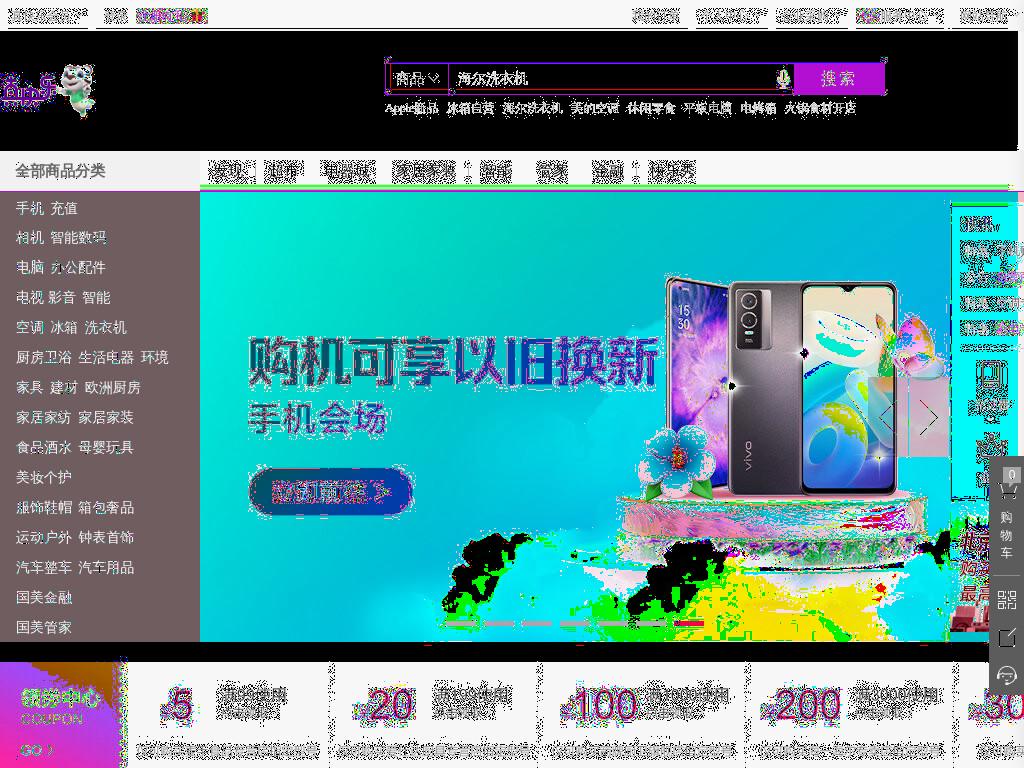Select the 母婴玩具 category
Image resolution: width=1024 pixels, height=768 pixels.
(106, 447)
